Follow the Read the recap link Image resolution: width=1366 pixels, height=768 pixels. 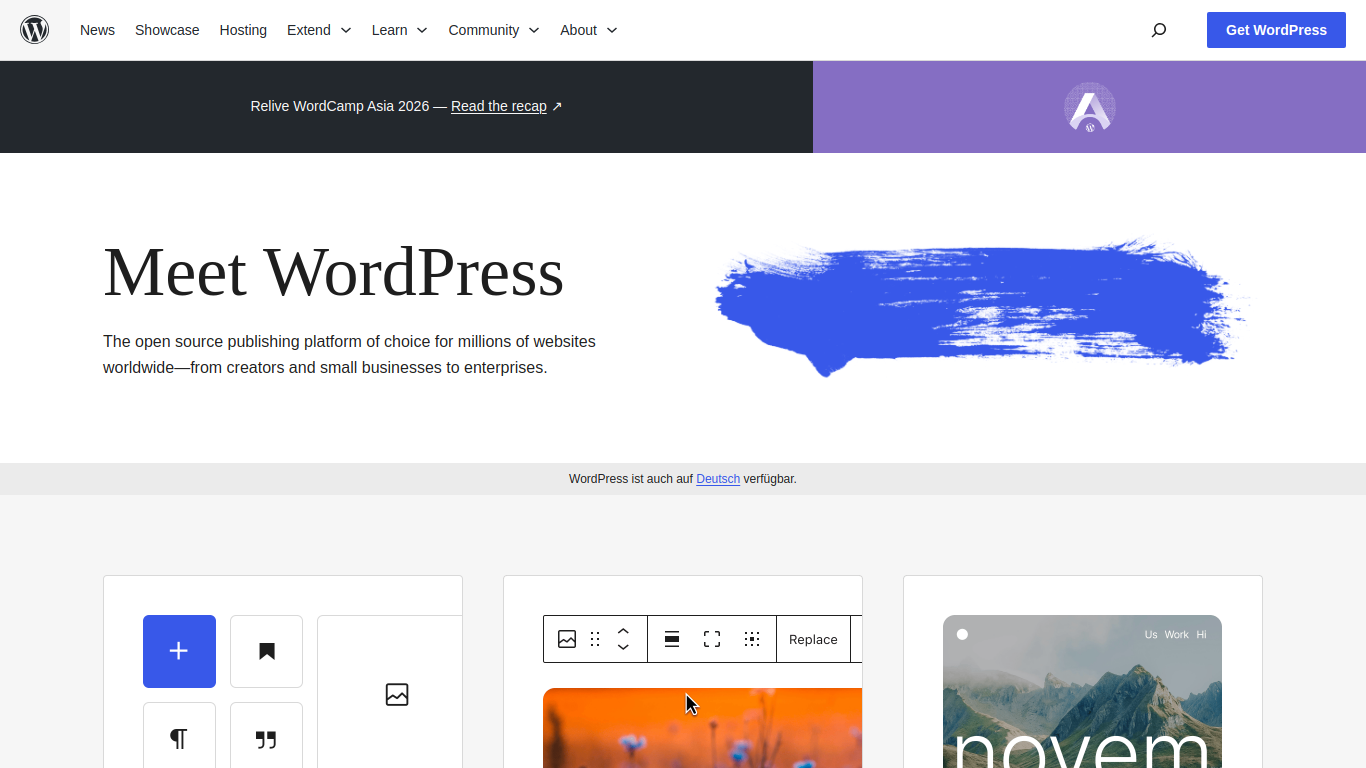(x=499, y=106)
